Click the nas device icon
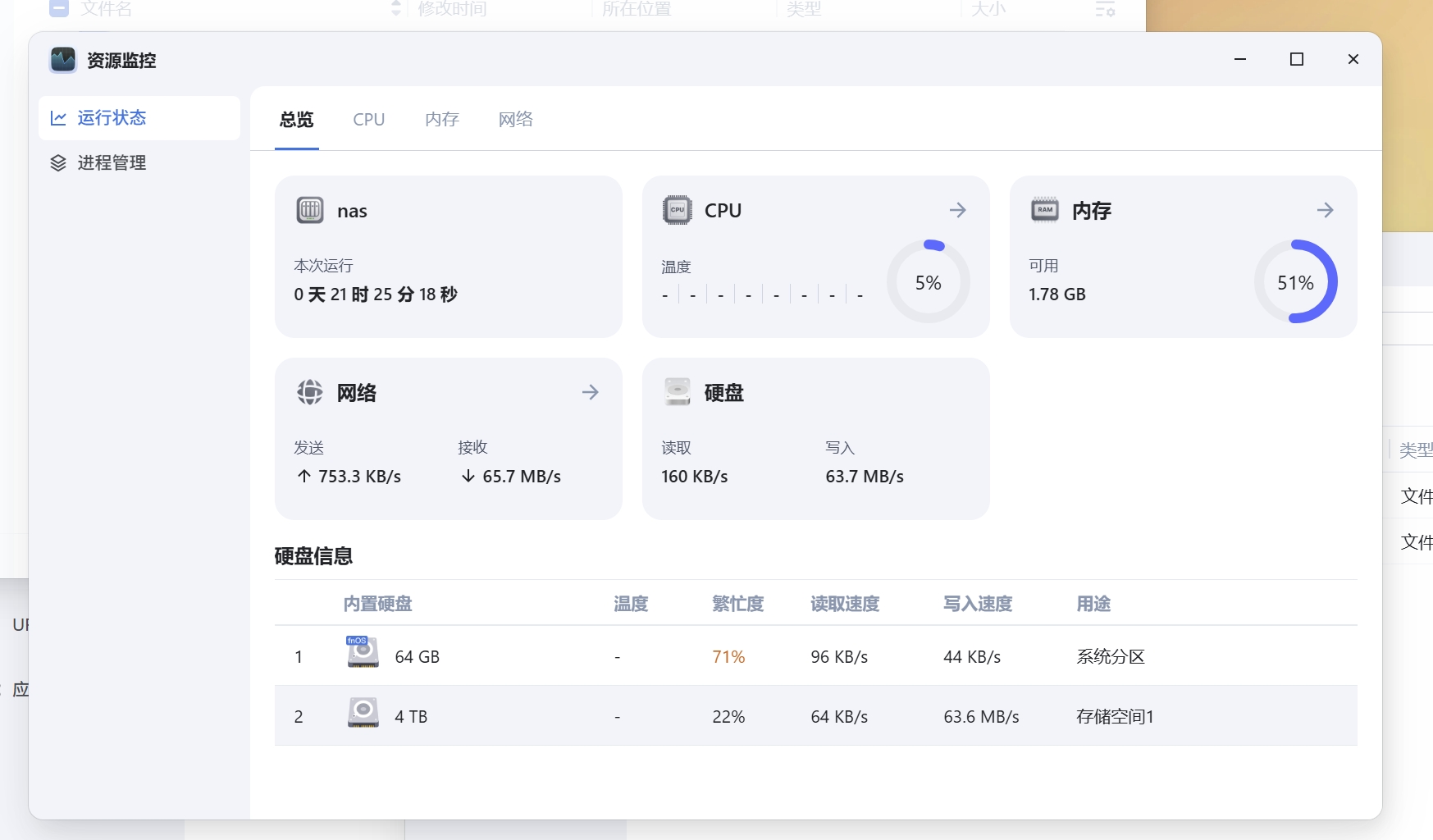Screen dimensions: 1433x840 (310, 210)
